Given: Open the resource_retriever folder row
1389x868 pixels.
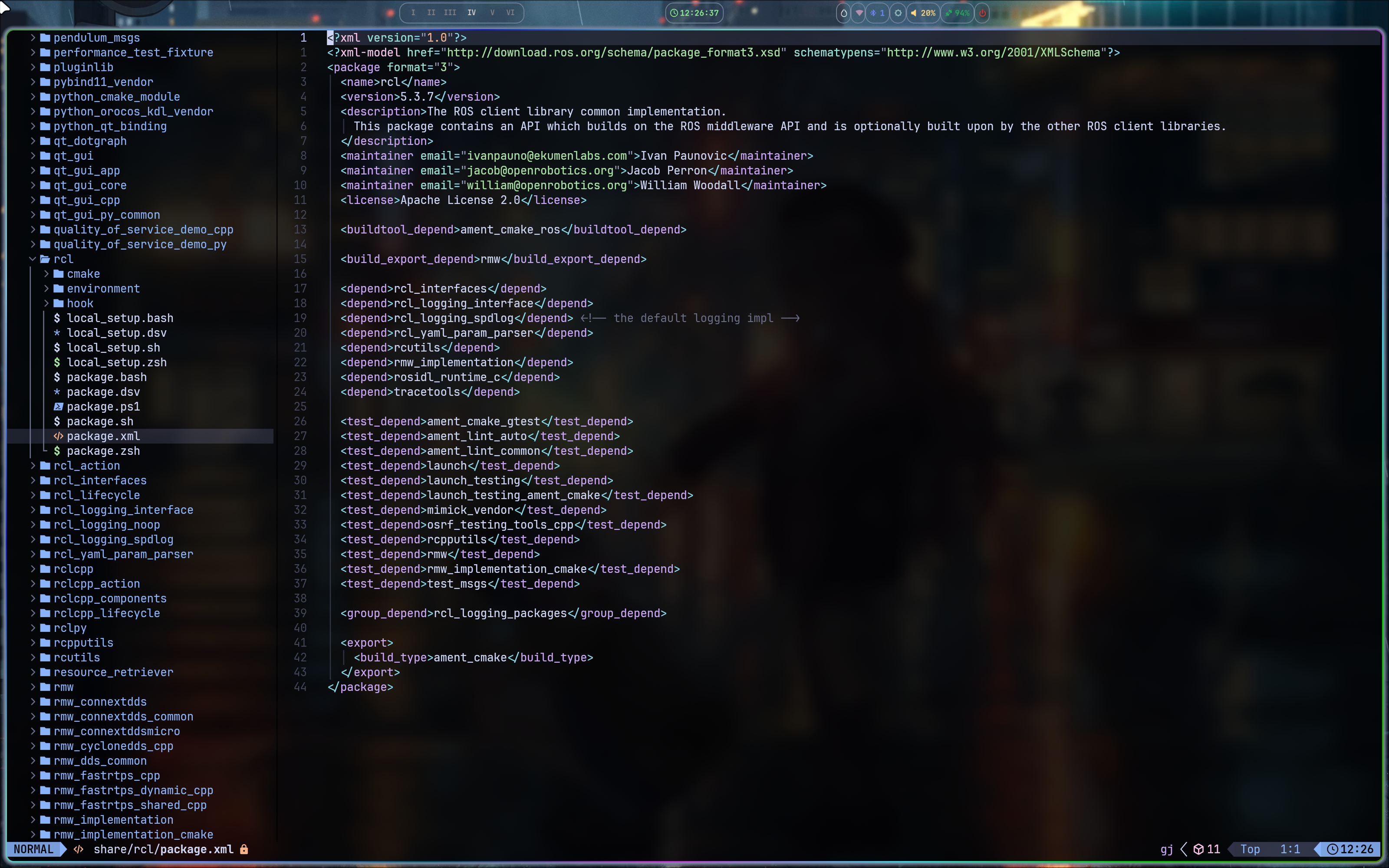Looking at the screenshot, I should point(141,672).
